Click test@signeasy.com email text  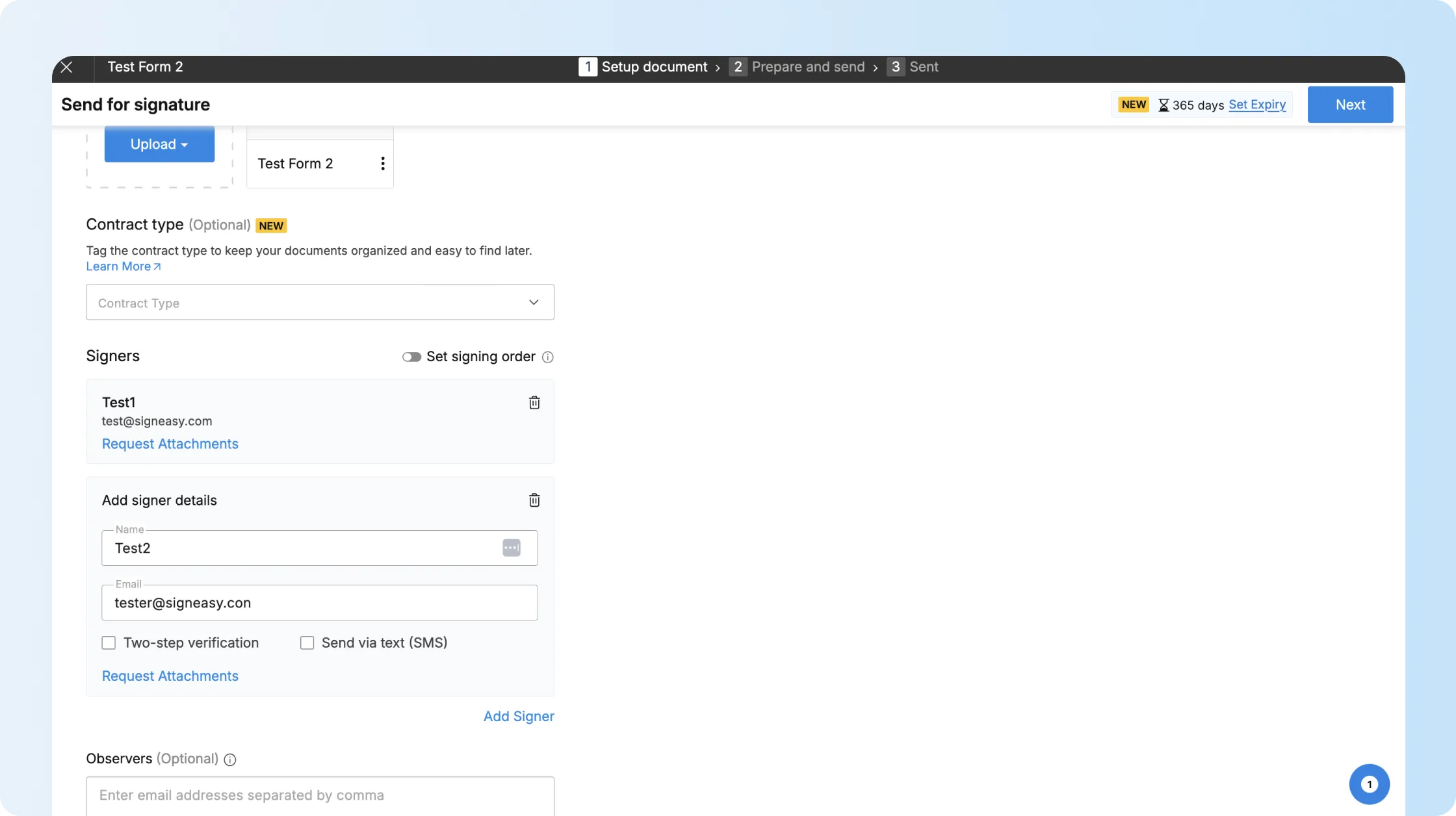[157, 421]
